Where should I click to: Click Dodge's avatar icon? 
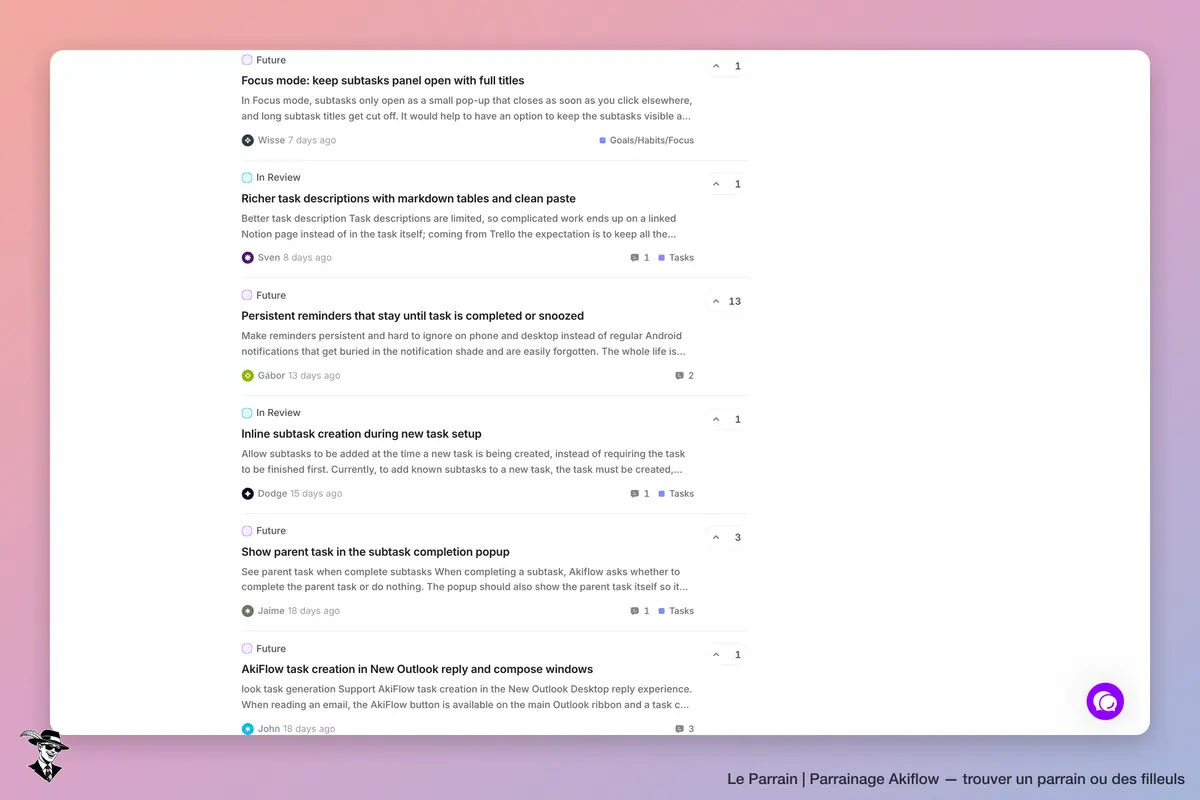248,494
